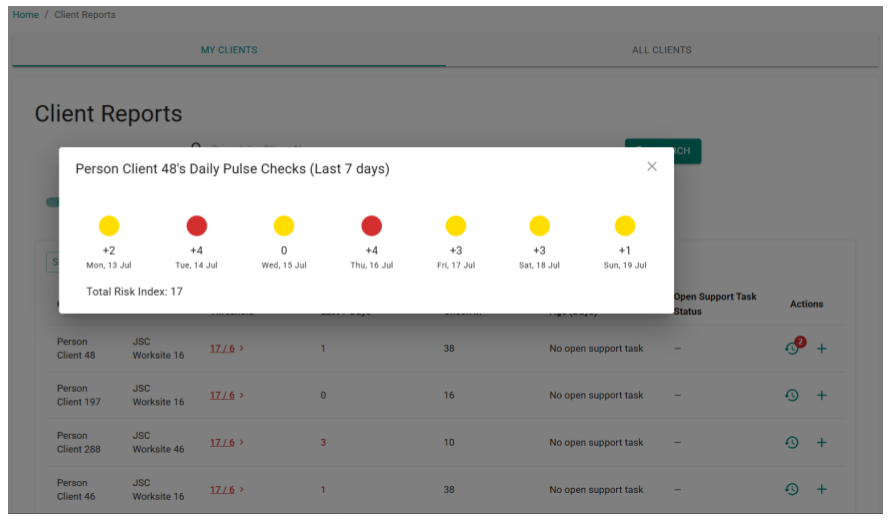Click the red pulse dot for Thu, 16 Jul
The width and height of the screenshot is (890, 520).
click(x=371, y=226)
